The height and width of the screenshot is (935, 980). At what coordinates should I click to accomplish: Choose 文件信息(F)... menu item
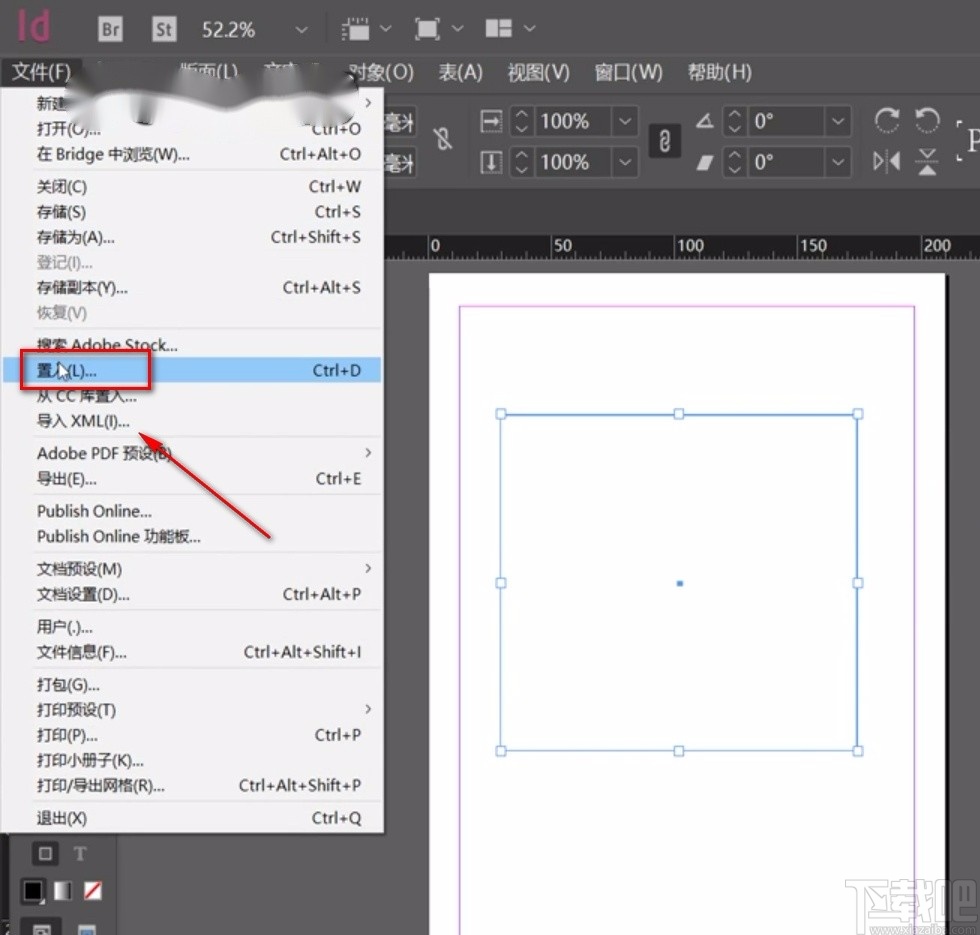click(192, 652)
